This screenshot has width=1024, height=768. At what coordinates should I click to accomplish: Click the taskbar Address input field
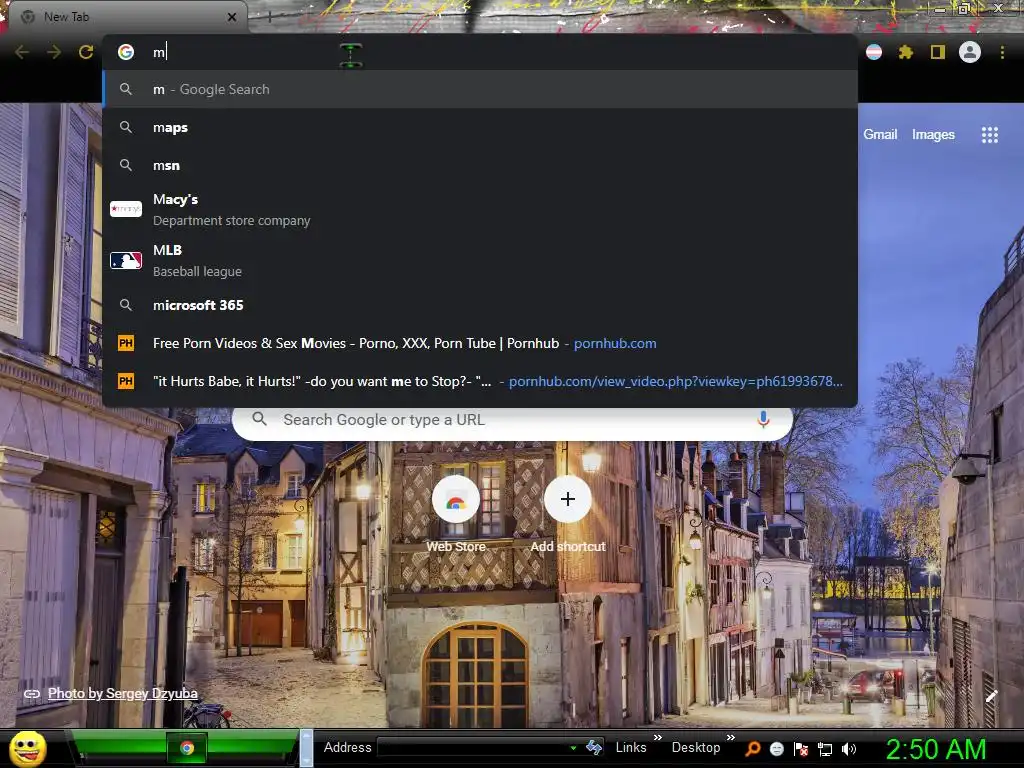click(x=472, y=748)
